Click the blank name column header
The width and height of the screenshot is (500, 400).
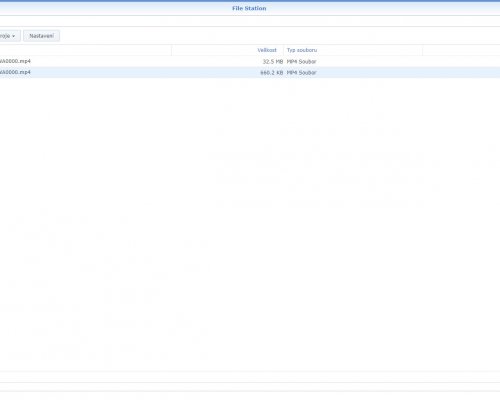pos(85,50)
